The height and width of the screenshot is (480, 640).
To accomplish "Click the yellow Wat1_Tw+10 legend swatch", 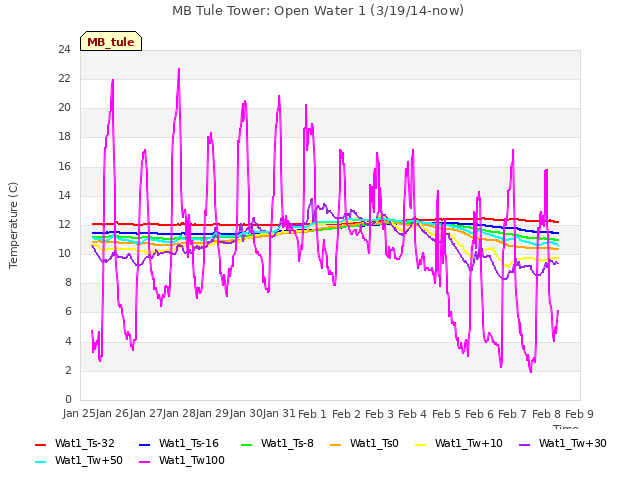I will pyautogui.click(x=420, y=444).
